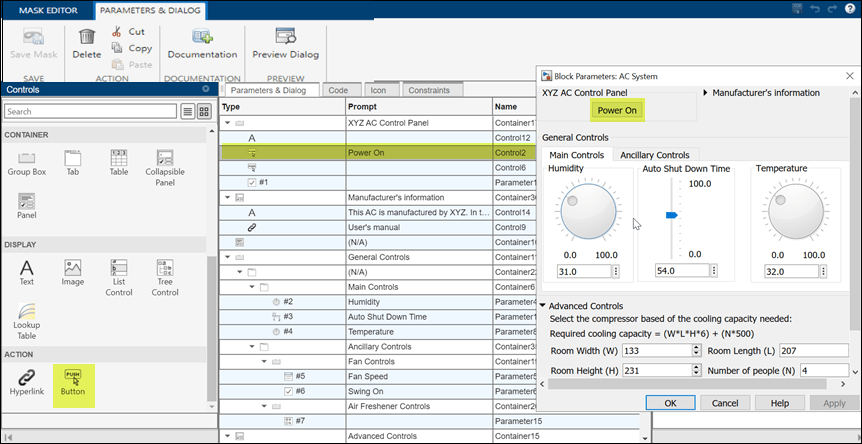Expand the Manufacturer's information section
This screenshot has width=862, height=444.
coord(704,93)
